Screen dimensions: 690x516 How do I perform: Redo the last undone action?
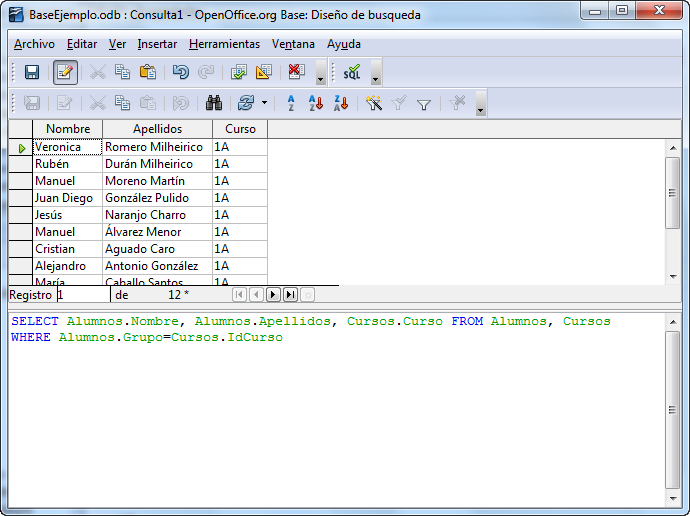(206, 72)
